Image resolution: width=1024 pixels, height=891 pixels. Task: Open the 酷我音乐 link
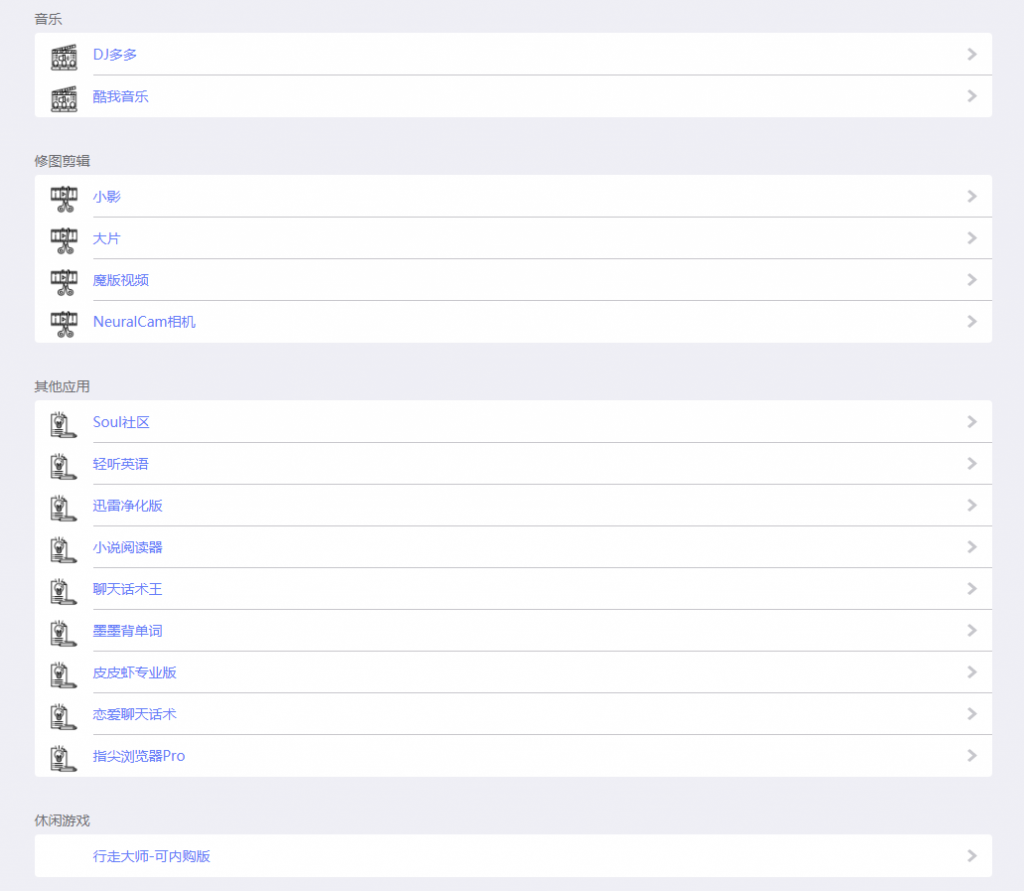tap(121, 96)
